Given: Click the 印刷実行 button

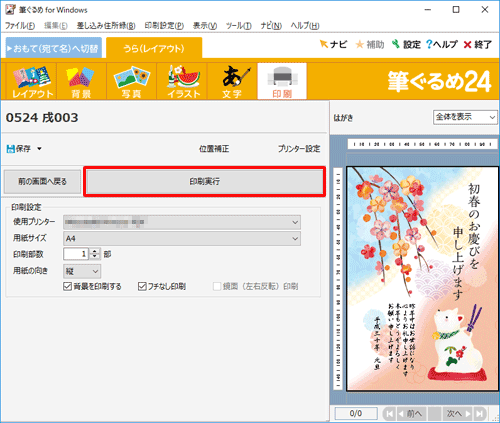Looking at the screenshot, I should (204, 182).
